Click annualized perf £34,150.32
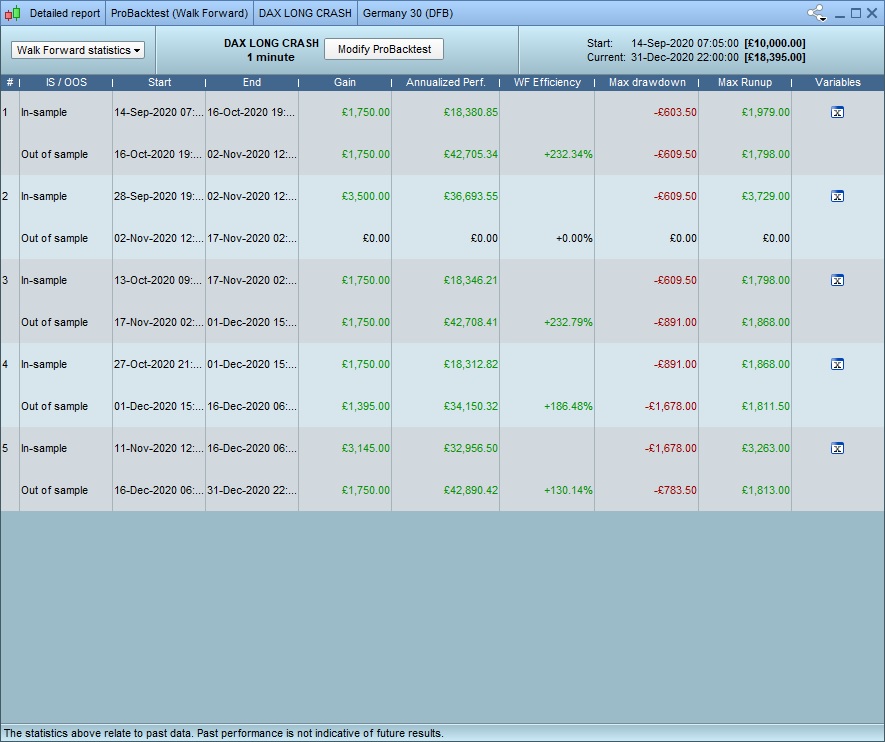Viewport: 885px width, 742px height. pyautogui.click(x=471, y=406)
